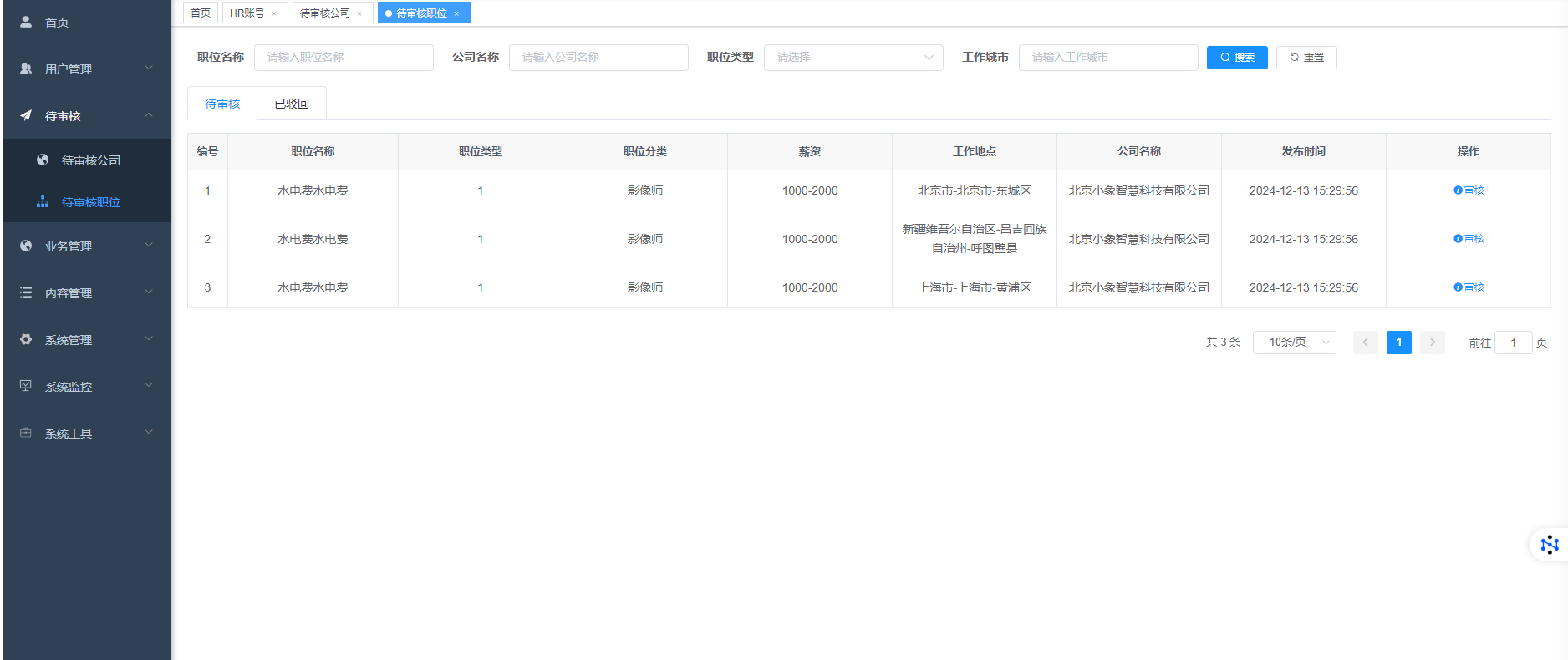Viewport: 1568px width, 660px height.
Task: Click the 用户管理 user icon
Action: [26, 69]
